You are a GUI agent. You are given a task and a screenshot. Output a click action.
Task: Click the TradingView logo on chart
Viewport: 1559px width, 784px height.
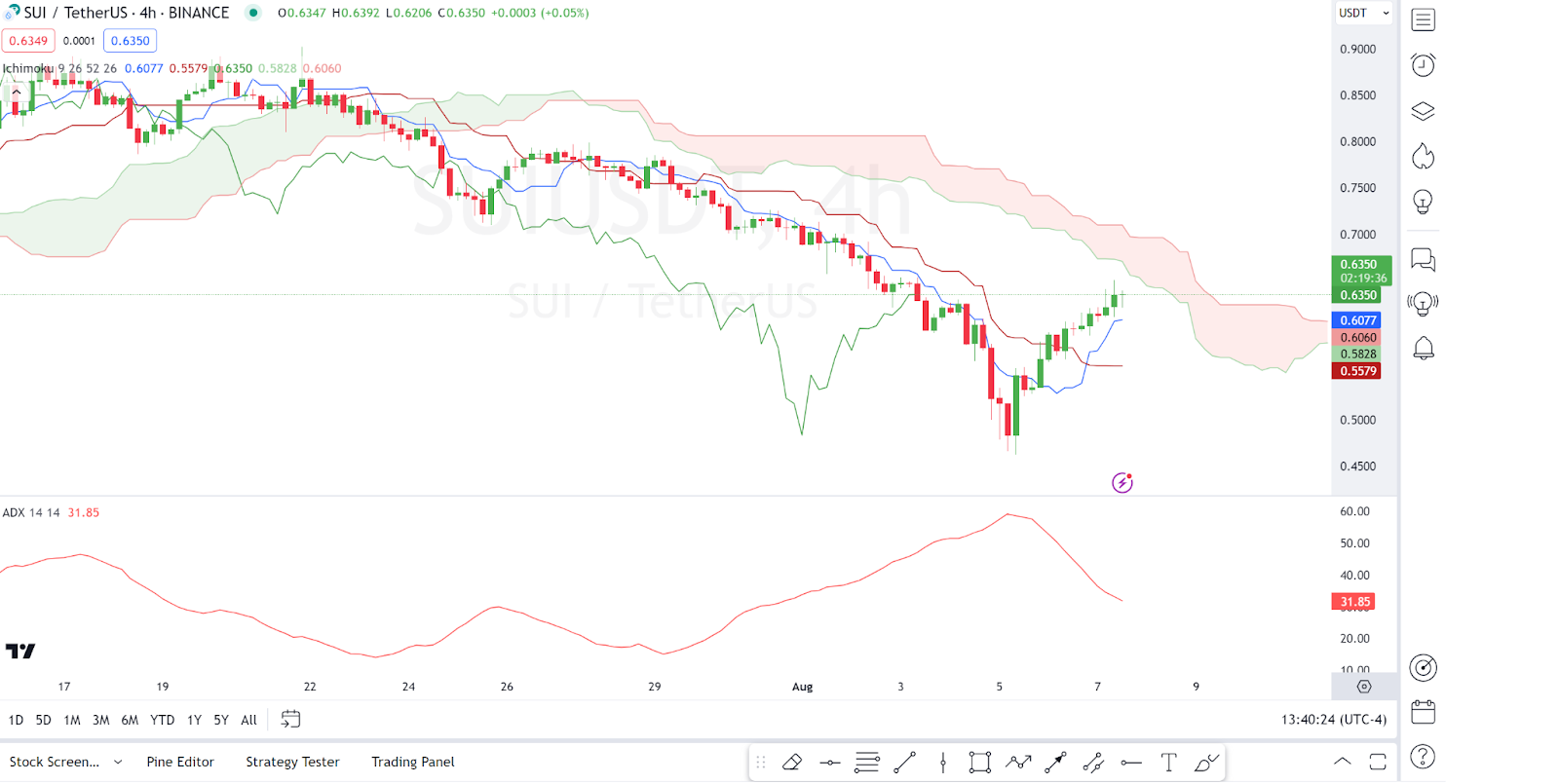coord(20,651)
